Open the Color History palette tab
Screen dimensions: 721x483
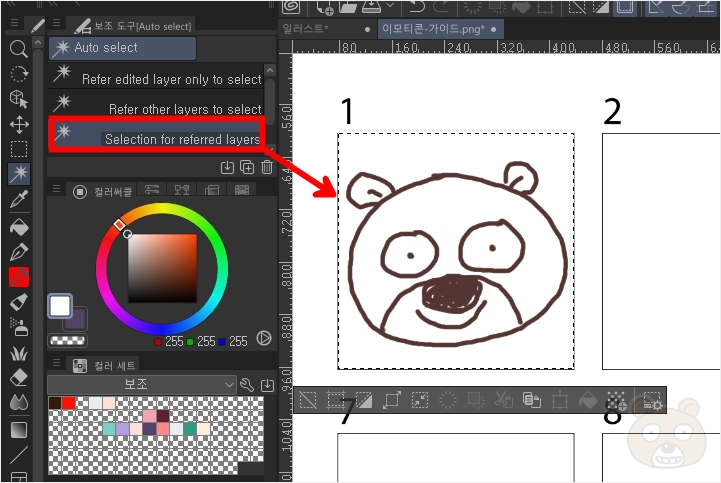pos(241,190)
